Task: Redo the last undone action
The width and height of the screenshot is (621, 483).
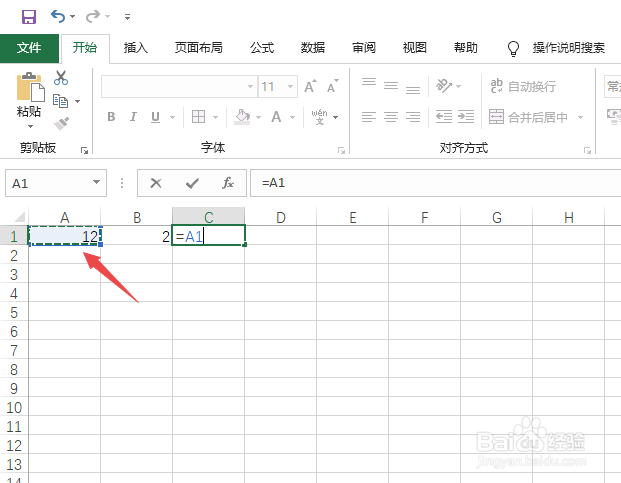Action: [x=93, y=17]
